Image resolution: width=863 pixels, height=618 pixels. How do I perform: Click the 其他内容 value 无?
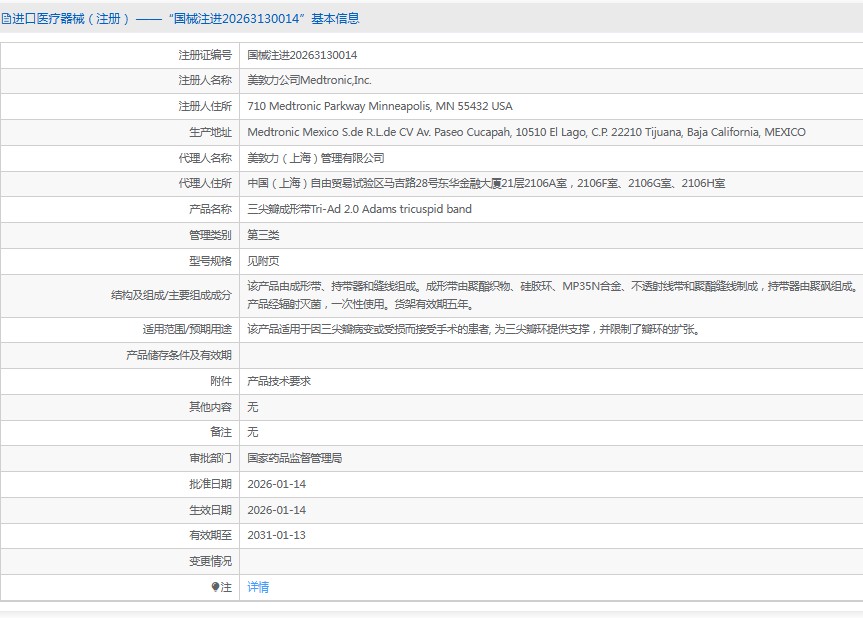(x=253, y=407)
